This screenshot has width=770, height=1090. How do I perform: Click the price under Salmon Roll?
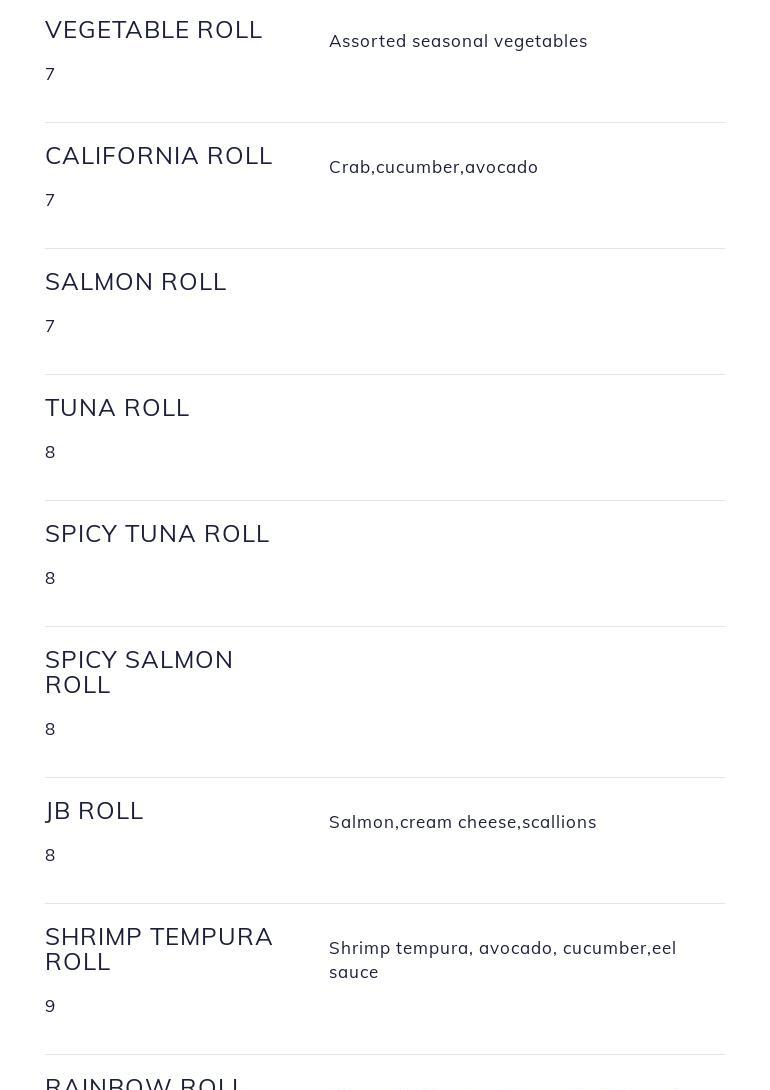pyautogui.click(x=50, y=326)
